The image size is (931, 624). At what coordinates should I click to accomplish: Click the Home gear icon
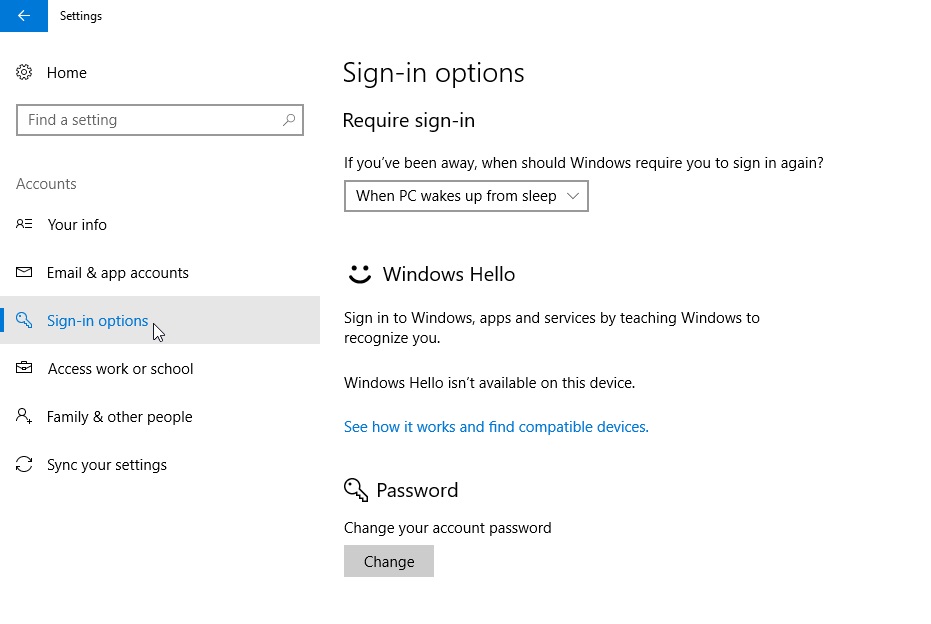24,72
